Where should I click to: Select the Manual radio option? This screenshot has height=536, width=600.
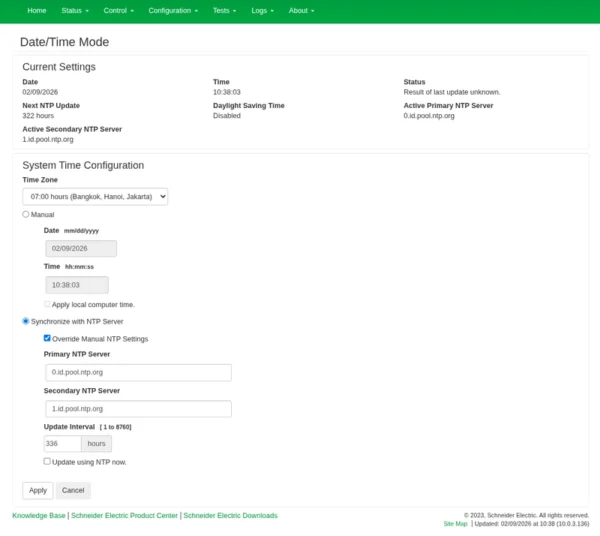pyautogui.click(x=27, y=214)
